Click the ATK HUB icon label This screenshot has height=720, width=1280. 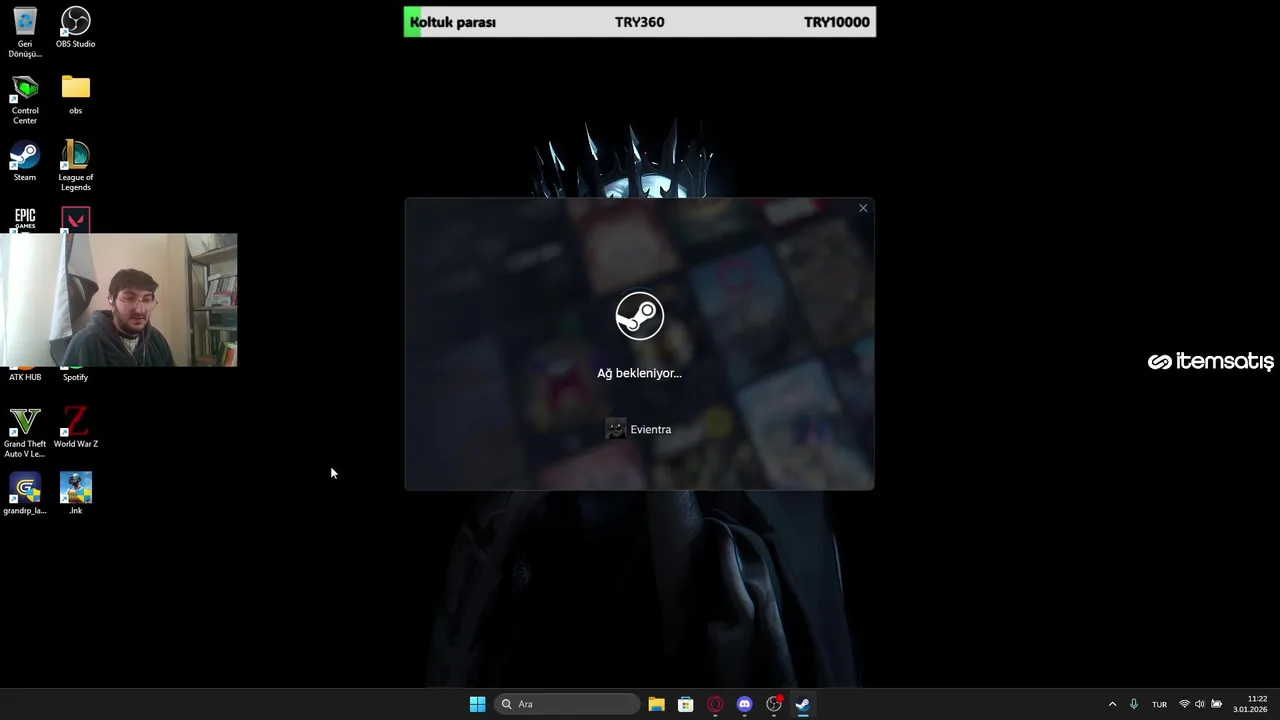point(25,377)
